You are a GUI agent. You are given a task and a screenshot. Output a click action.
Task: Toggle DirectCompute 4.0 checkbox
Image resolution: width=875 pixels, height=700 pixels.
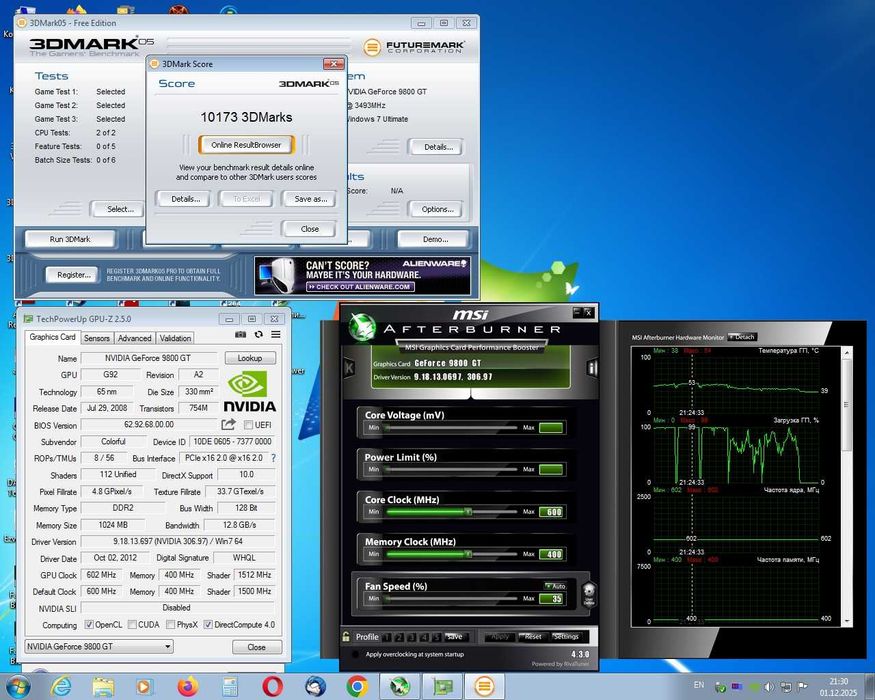pyautogui.click(x=208, y=625)
